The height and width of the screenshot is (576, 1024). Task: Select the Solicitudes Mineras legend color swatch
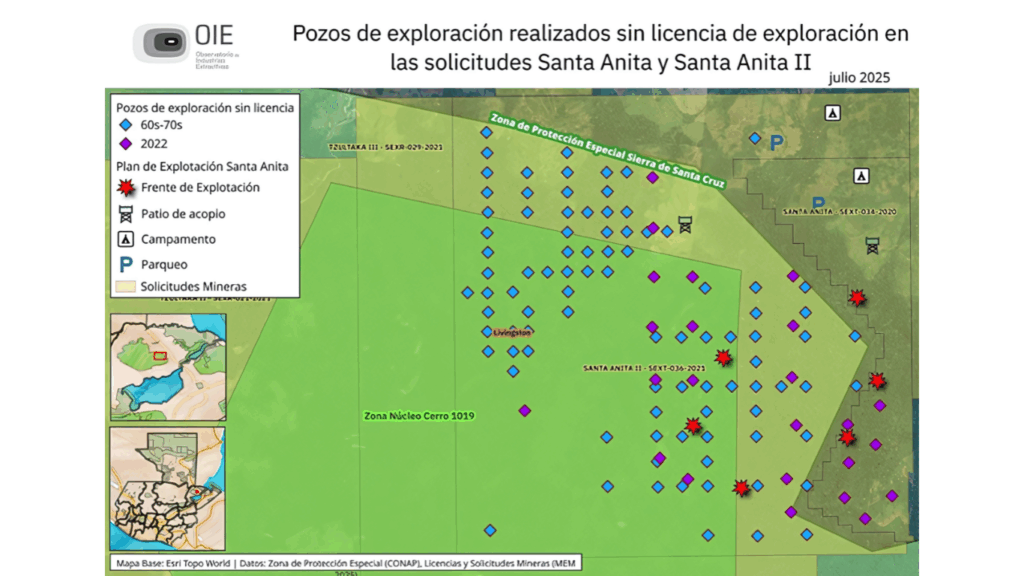(x=125, y=286)
